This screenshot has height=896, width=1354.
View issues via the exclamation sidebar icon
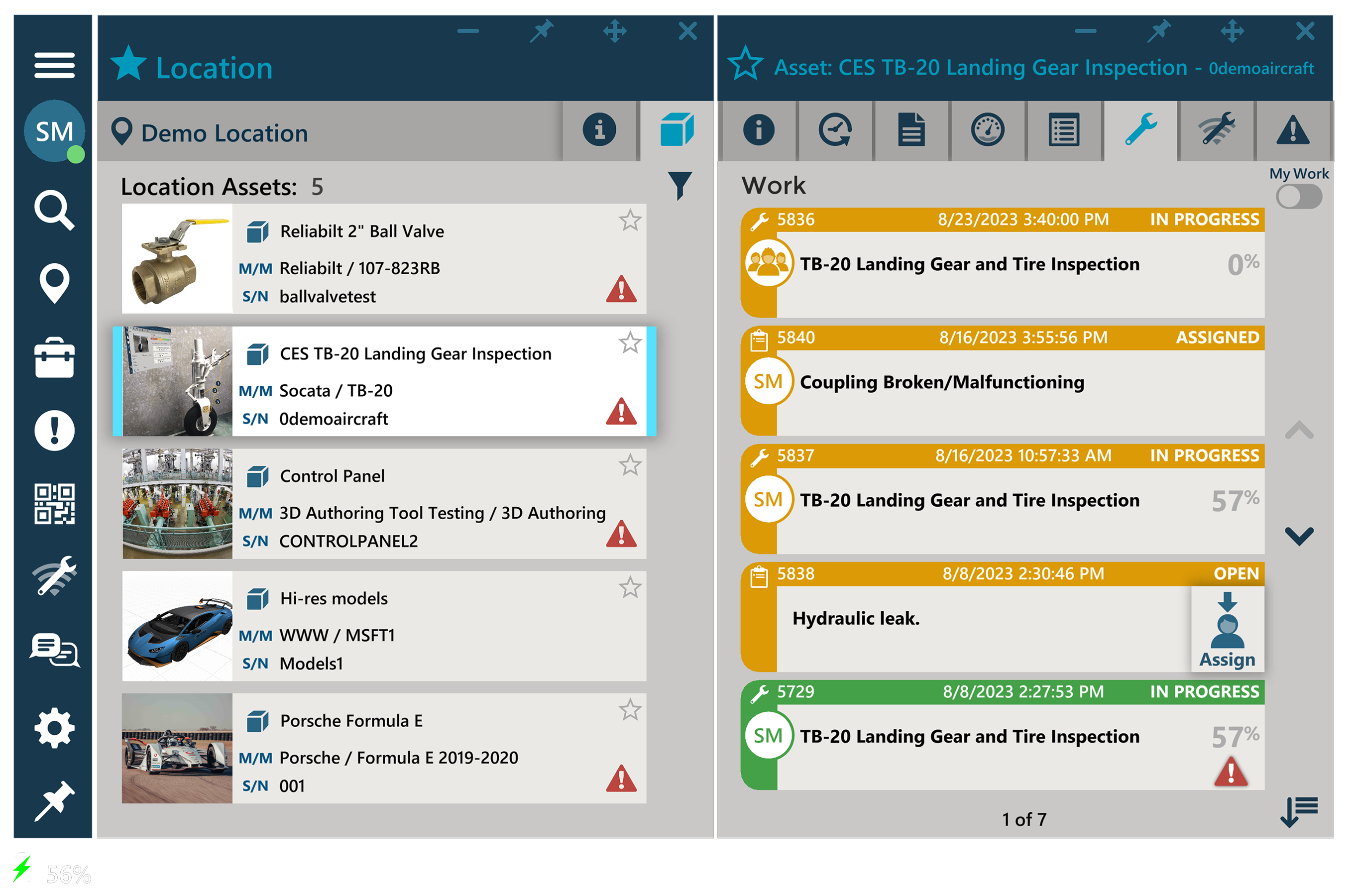54,431
